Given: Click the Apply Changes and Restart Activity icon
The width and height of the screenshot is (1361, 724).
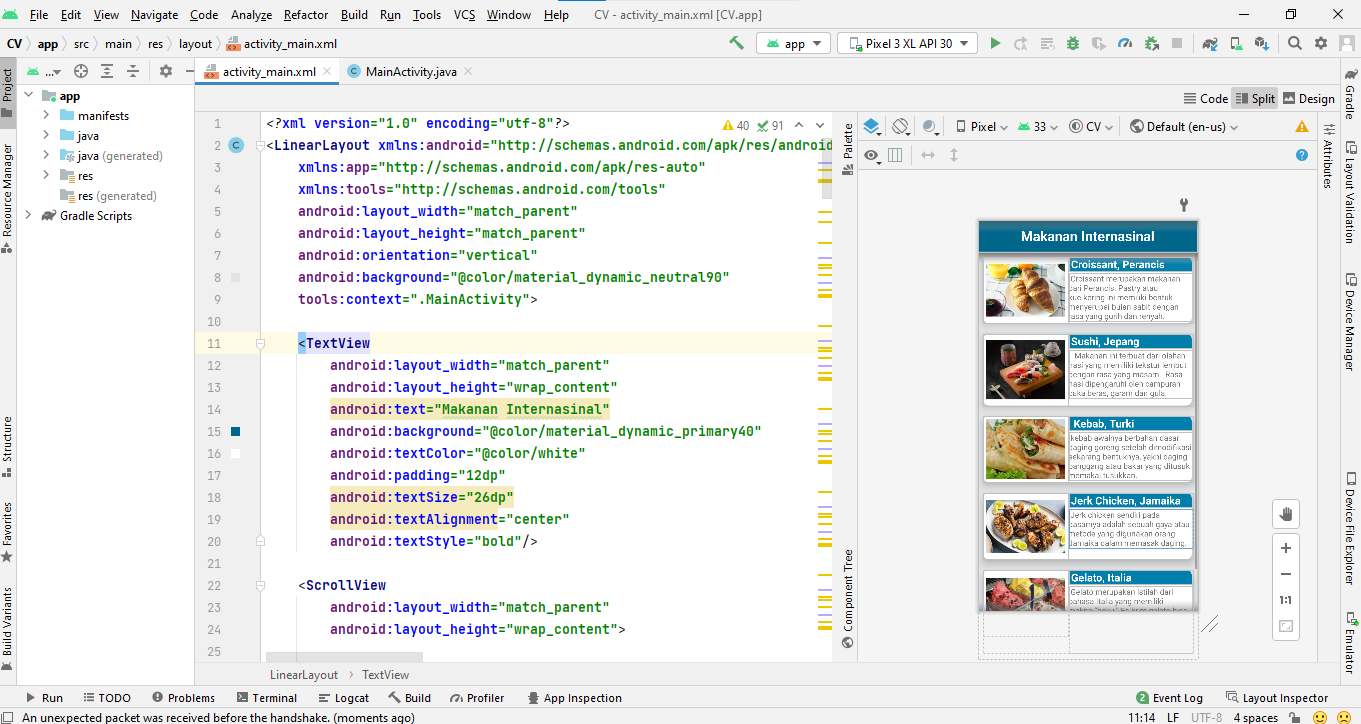Looking at the screenshot, I should tap(1021, 44).
